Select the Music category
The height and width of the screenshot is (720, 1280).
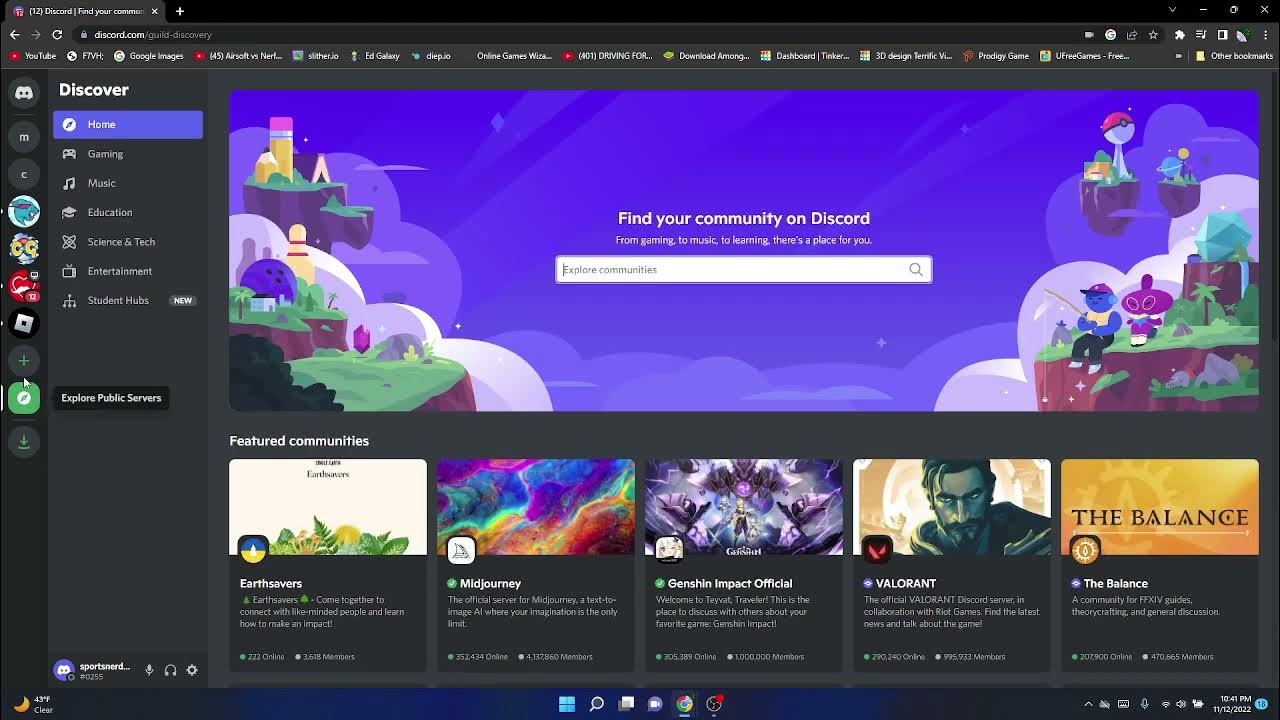tap(128, 183)
